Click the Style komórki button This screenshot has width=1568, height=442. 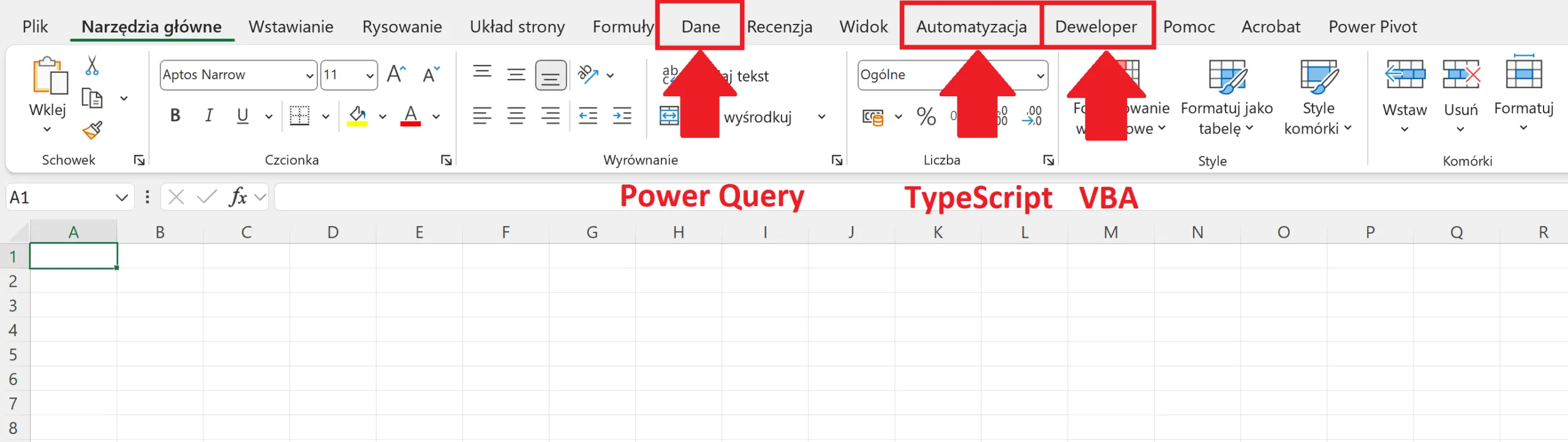[x=1318, y=98]
